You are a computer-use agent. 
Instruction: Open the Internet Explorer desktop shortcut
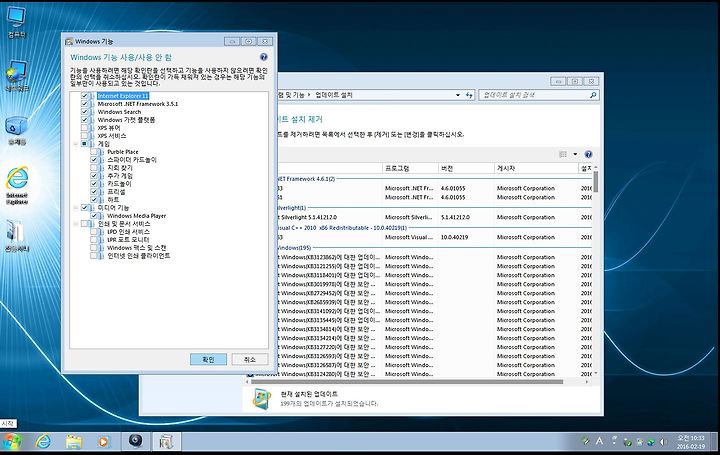[x=17, y=185]
